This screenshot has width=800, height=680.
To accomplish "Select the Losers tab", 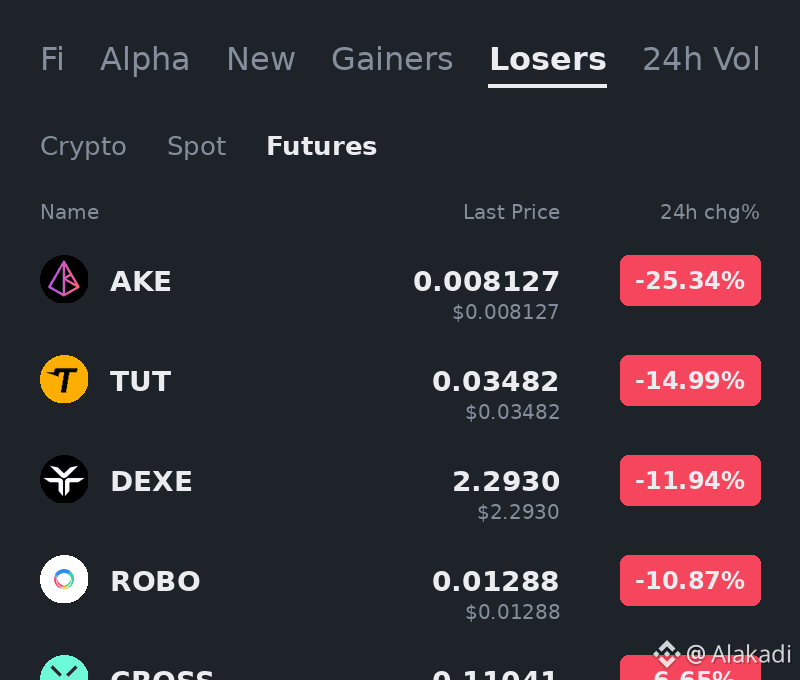I will pyautogui.click(x=547, y=59).
